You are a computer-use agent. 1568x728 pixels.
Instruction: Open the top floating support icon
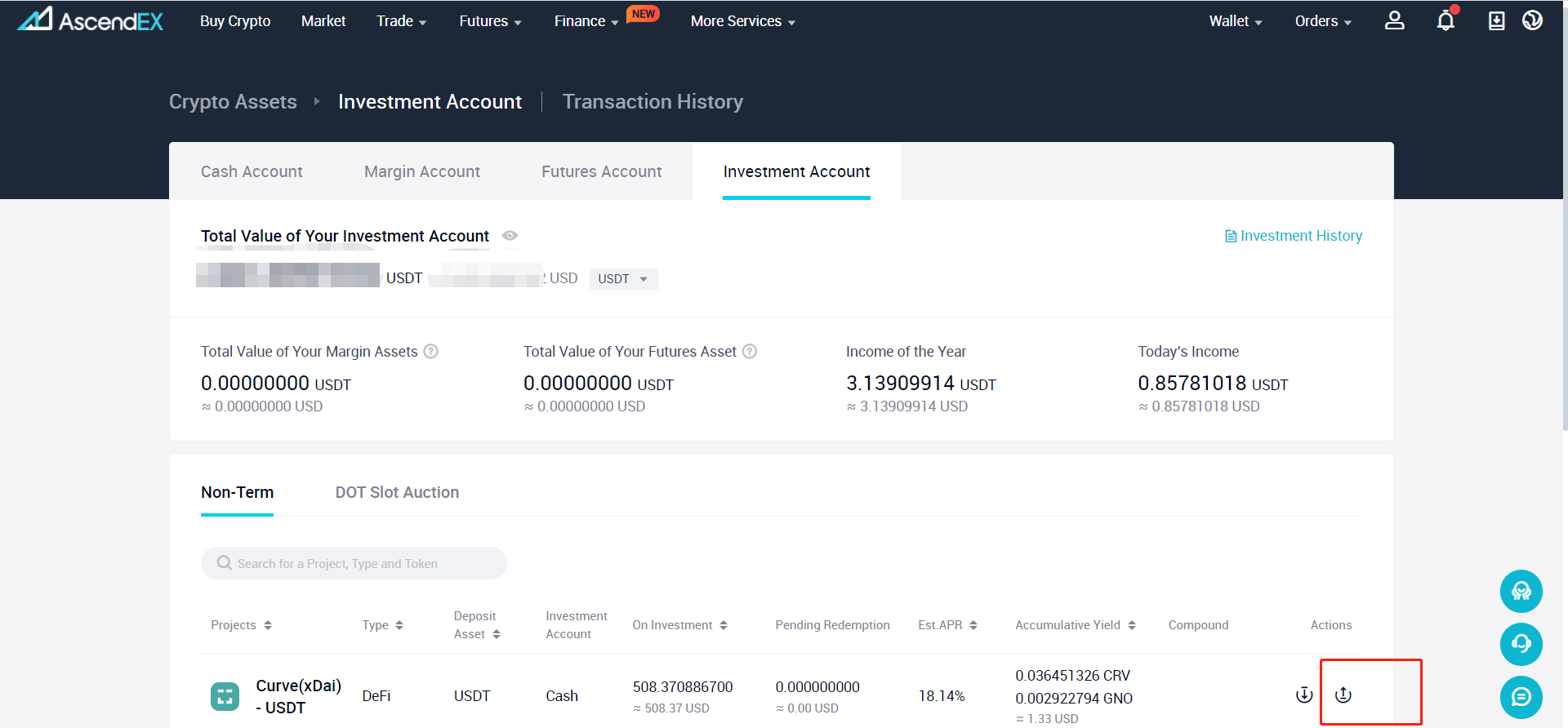1521,591
